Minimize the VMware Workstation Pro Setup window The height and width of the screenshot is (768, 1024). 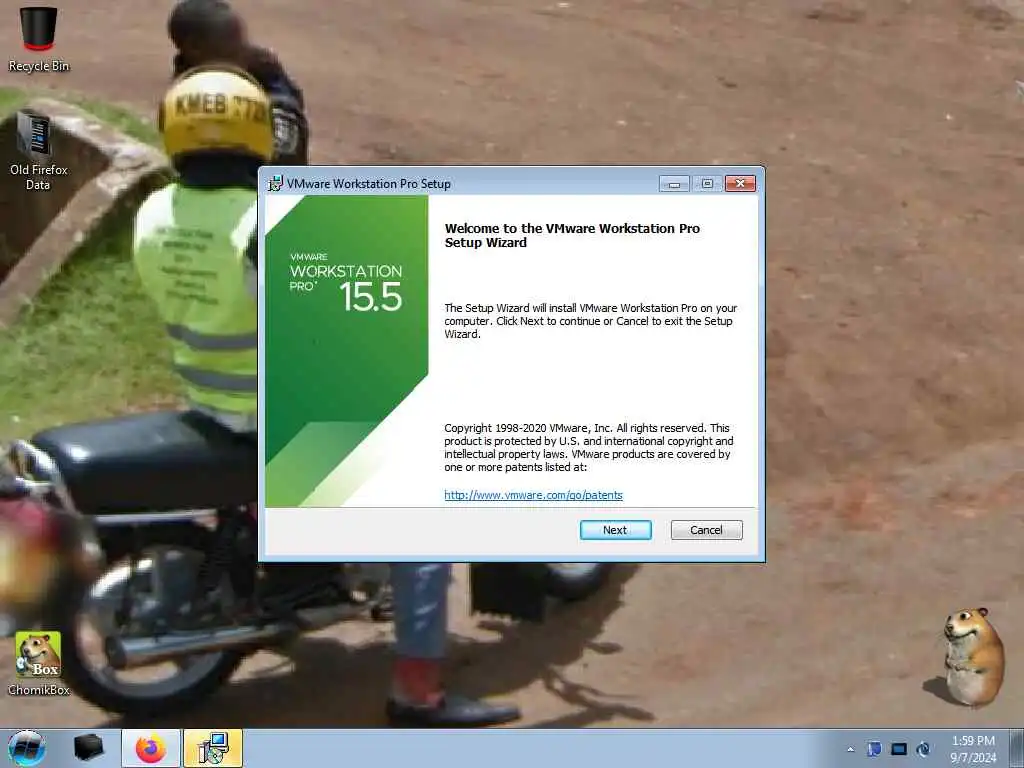674,184
